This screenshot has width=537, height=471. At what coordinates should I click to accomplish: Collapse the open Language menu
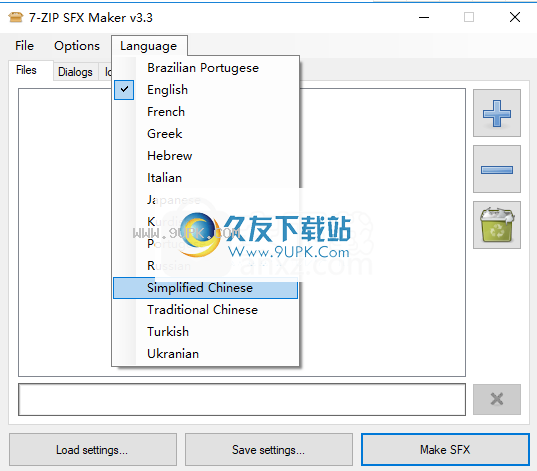click(x=149, y=46)
